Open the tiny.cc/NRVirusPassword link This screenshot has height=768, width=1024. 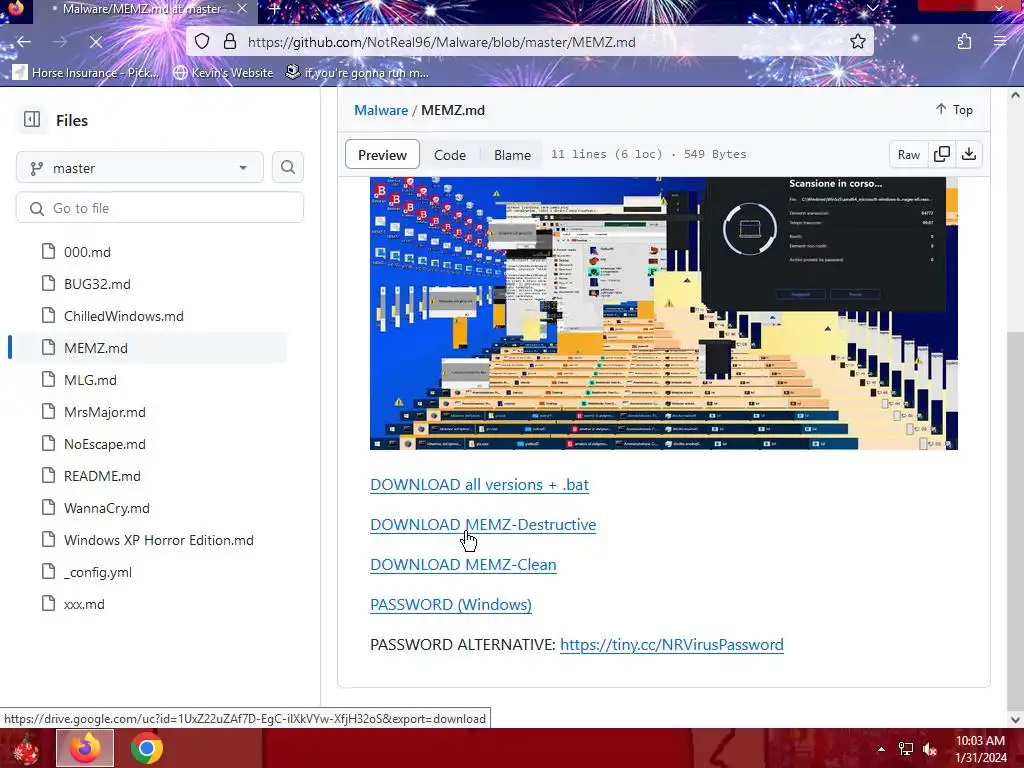click(671, 645)
